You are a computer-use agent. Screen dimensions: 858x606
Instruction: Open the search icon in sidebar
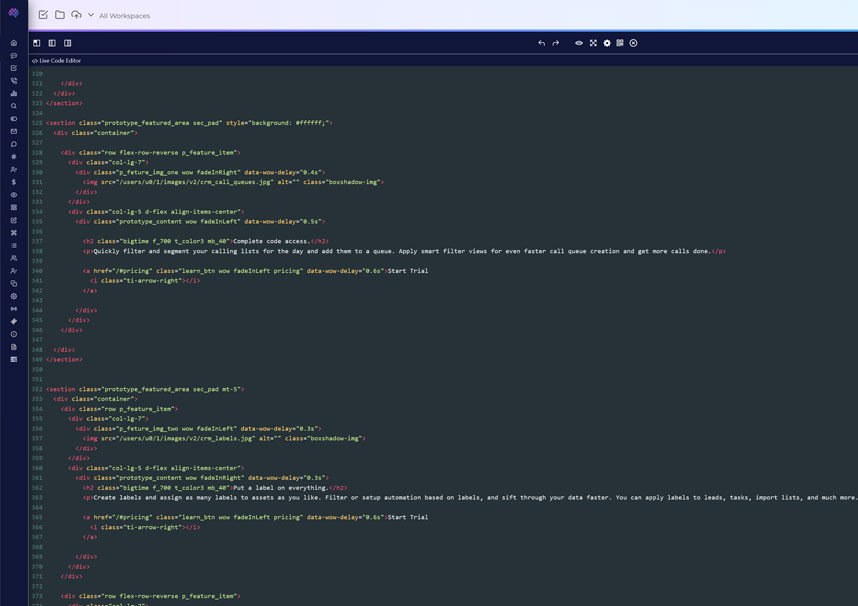point(14,106)
